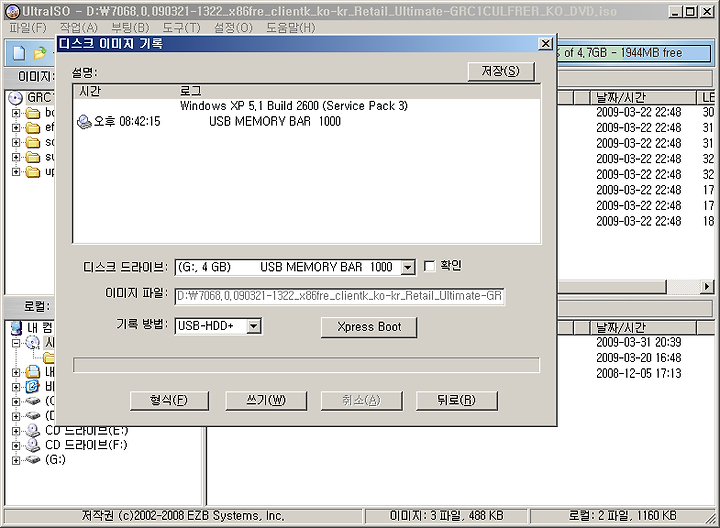Select the 'bo' folder in the image tree
Viewport: 720px width, 528px height.
[33, 113]
